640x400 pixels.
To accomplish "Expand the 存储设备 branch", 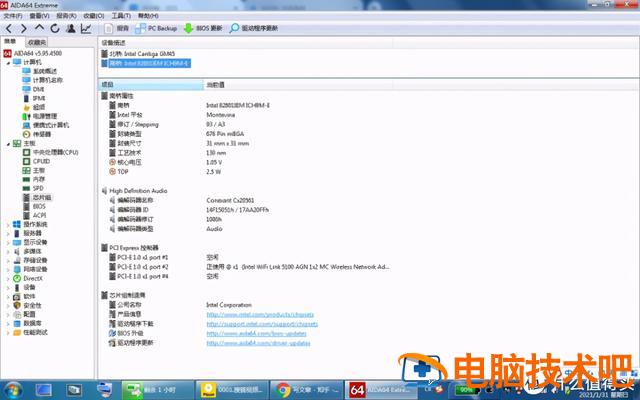I will tap(8, 260).
